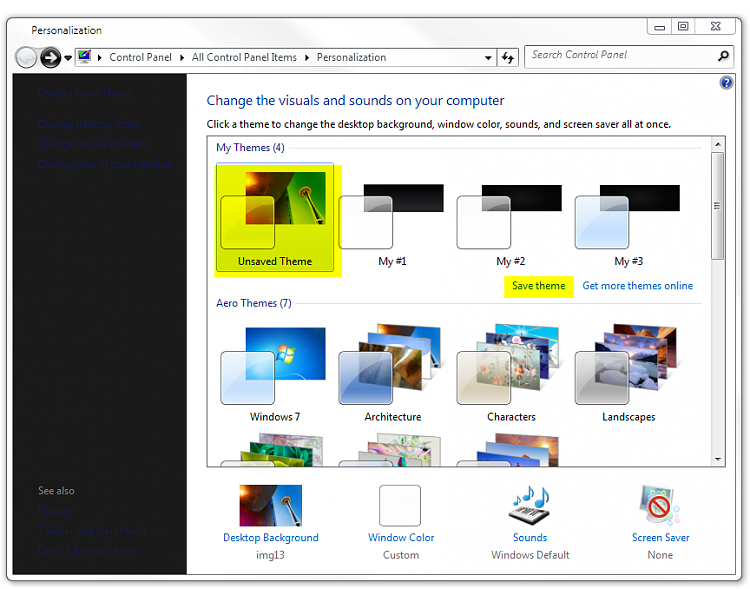Click the Save theme link
The height and width of the screenshot is (589, 750).
[x=539, y=286]
